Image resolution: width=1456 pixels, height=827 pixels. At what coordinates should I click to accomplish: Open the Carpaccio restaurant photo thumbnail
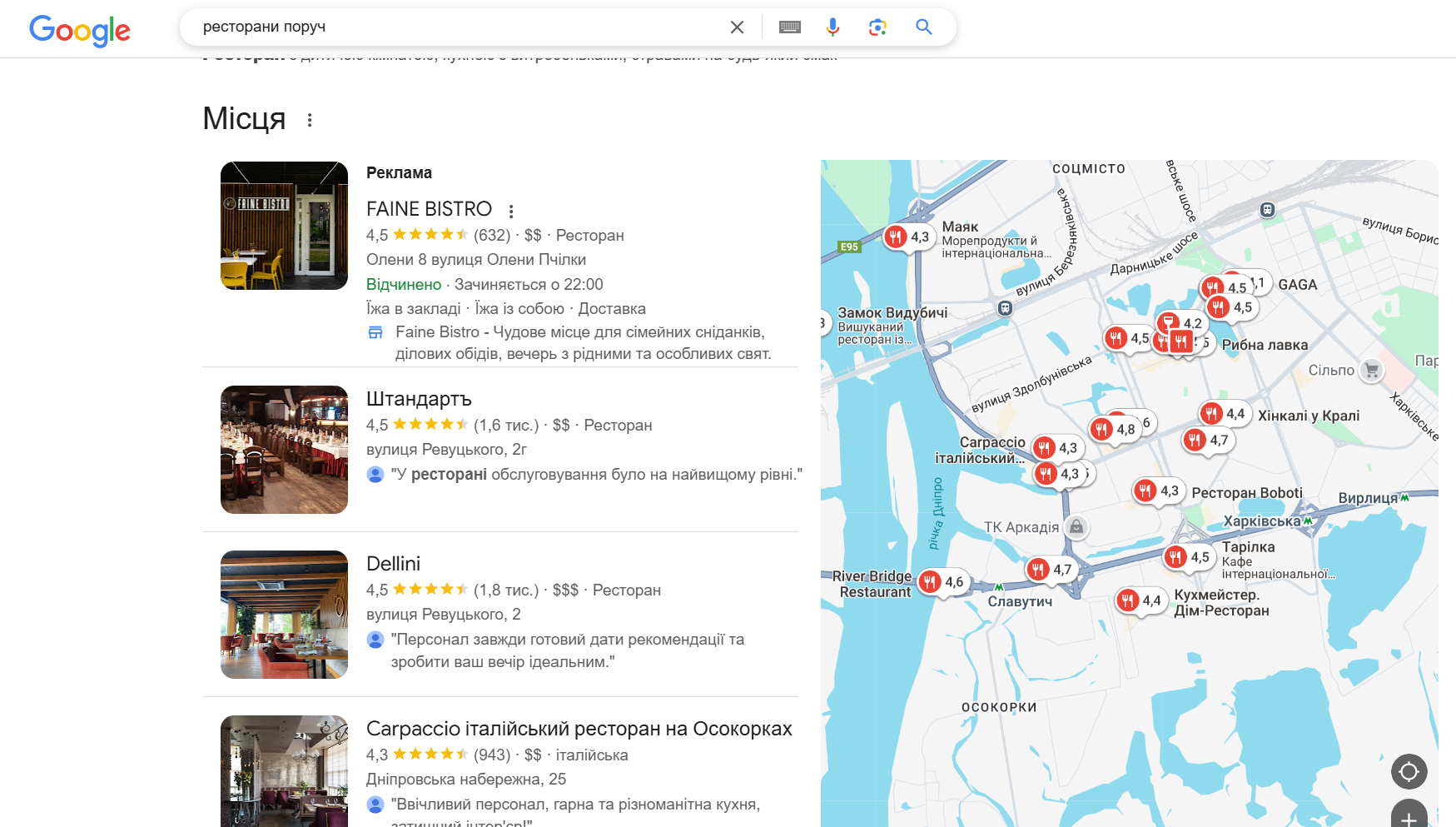click(284, 771)
